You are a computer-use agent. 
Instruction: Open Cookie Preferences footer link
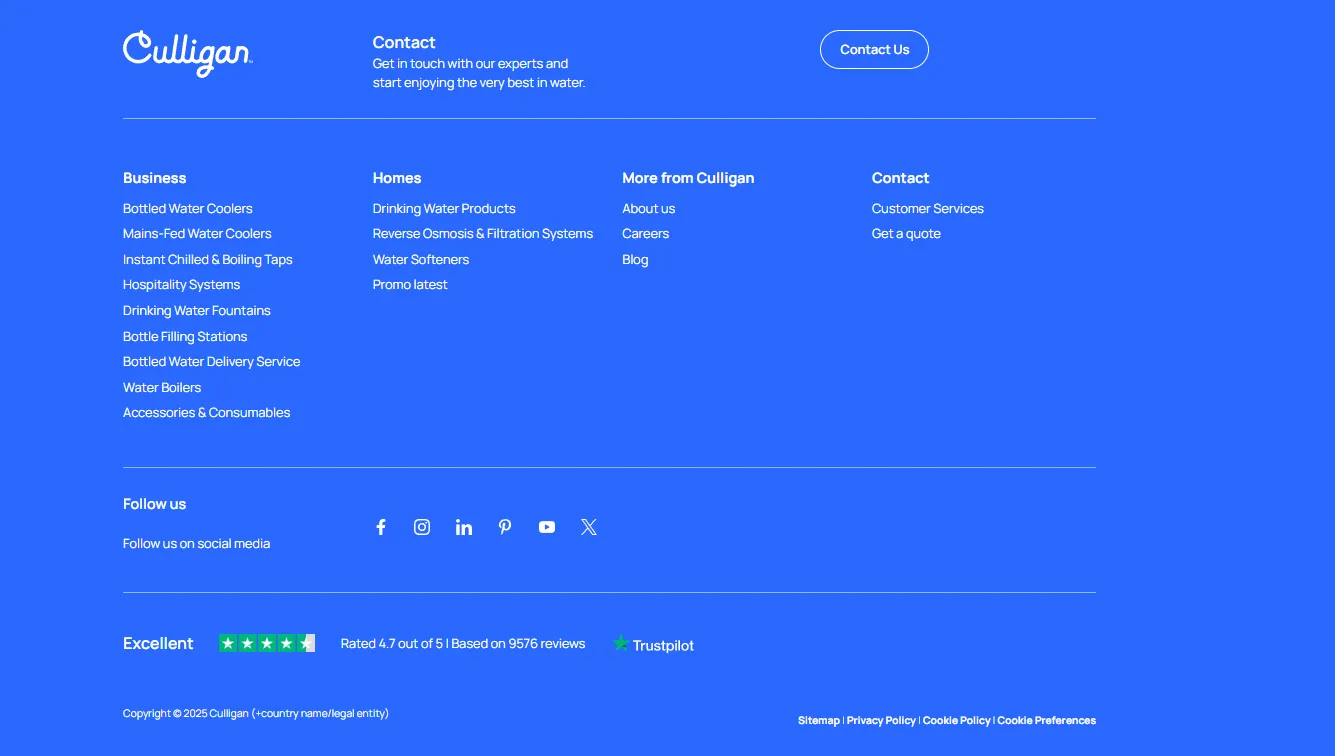click(1046, 721)
